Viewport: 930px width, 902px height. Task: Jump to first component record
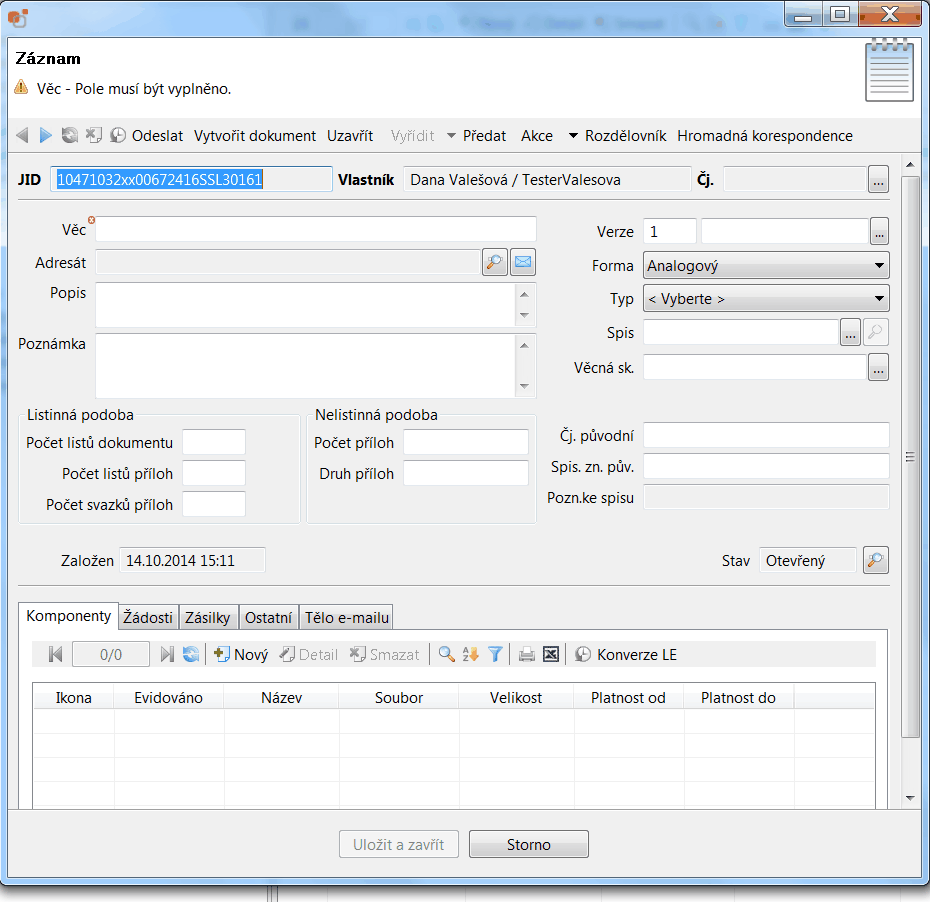click(x=56, y=655)
